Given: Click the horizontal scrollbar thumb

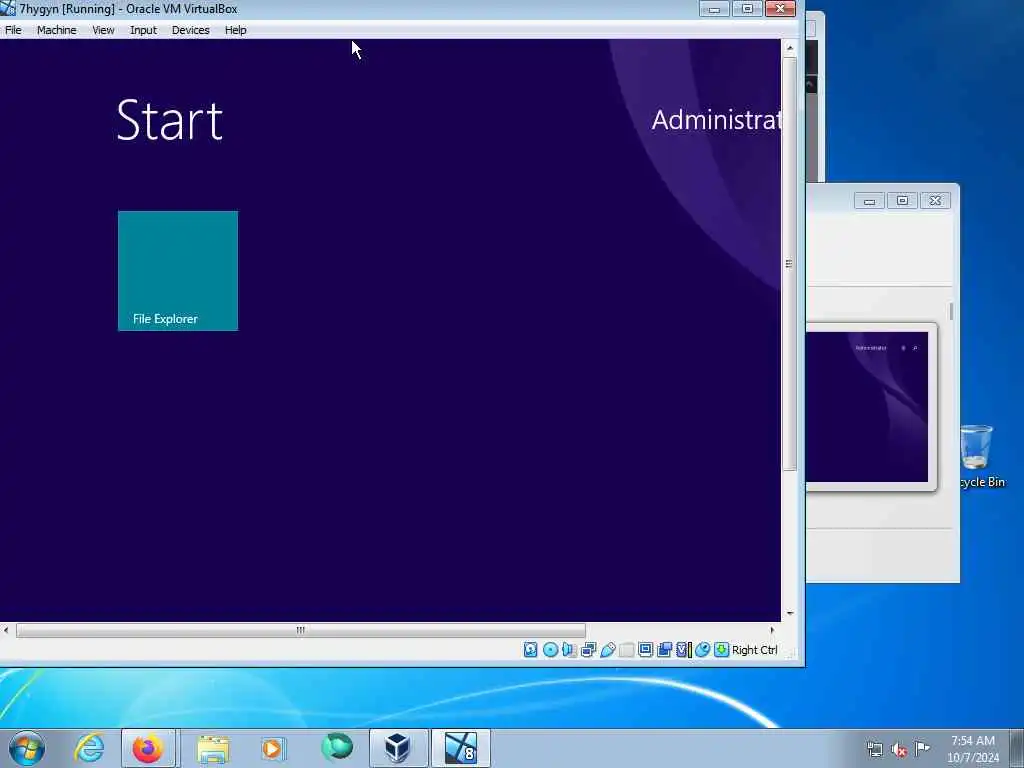Looking at the screenshot, I should (x=300, y=630).
